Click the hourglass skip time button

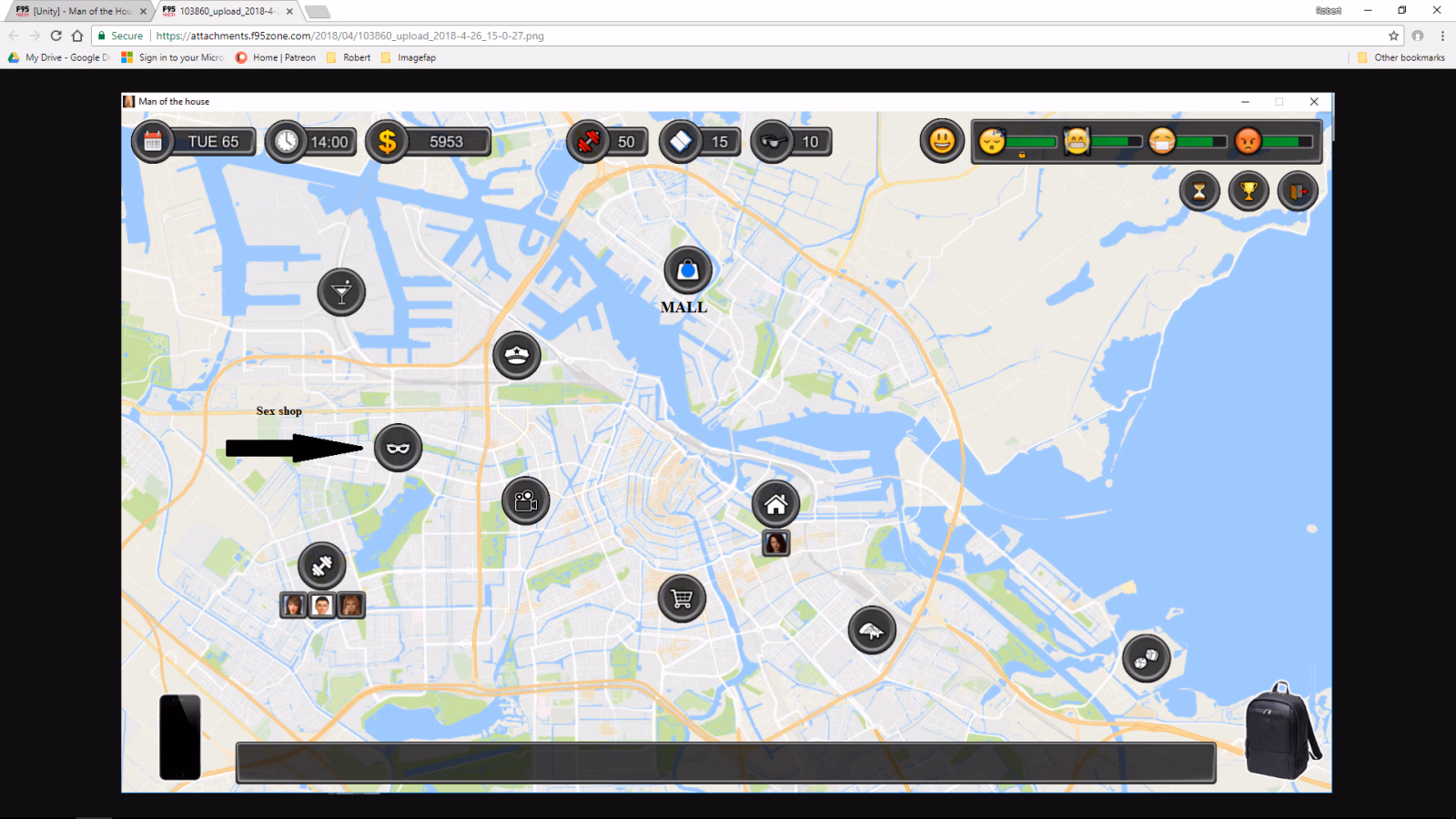(1199, 191)
